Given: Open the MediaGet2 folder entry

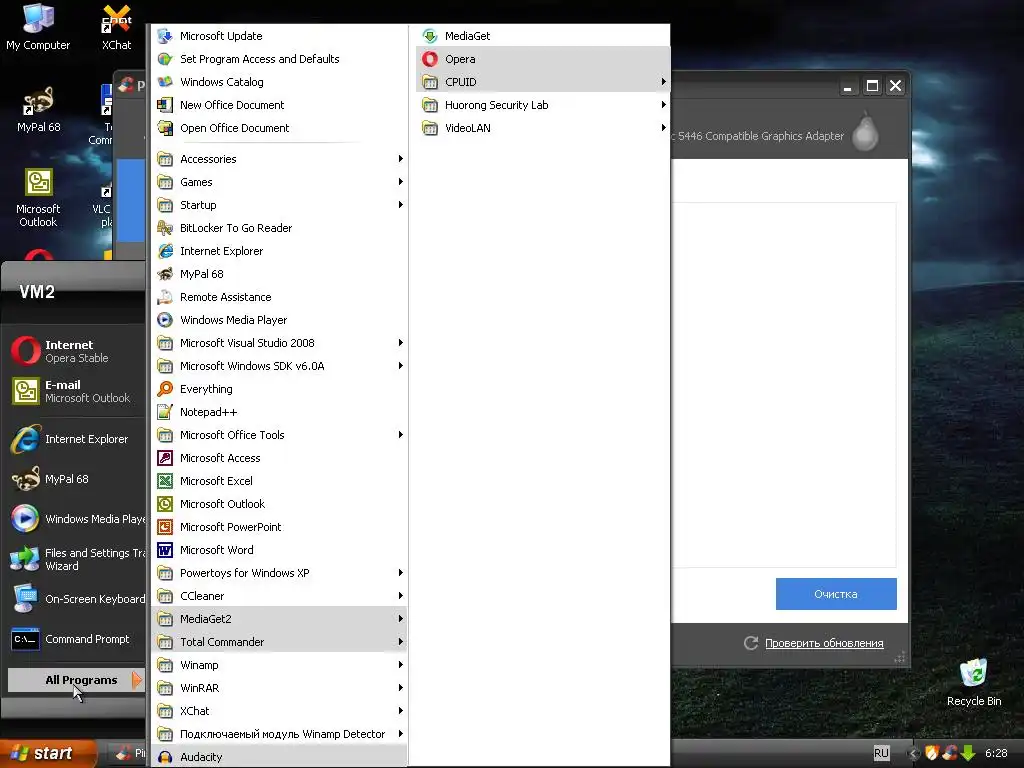Looking at the screenshot, I should pyautogui.click(x=280, y=619).
